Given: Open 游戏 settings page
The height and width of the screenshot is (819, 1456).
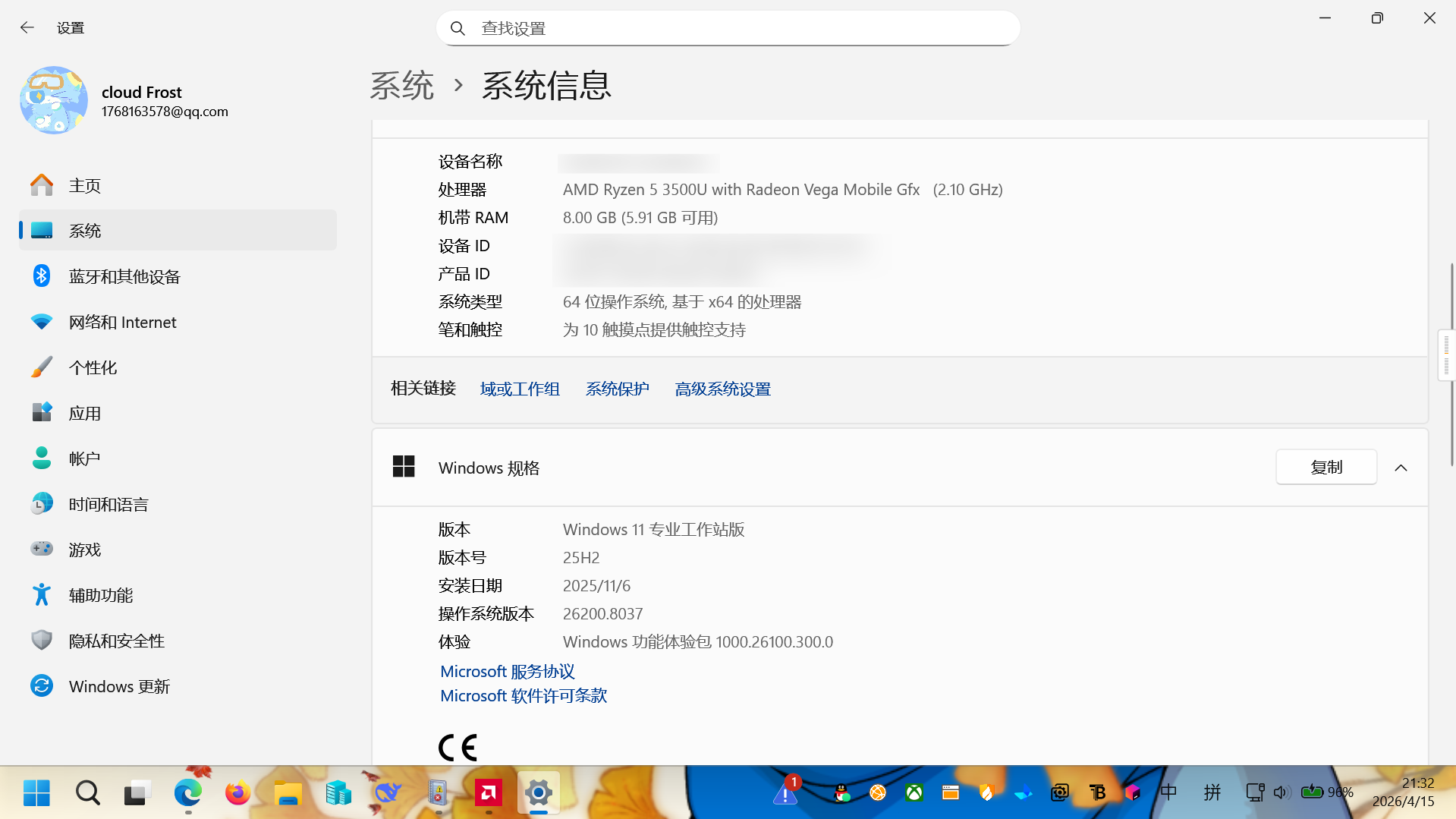Looking at the screenshot, I should click(x=178, y=550).
